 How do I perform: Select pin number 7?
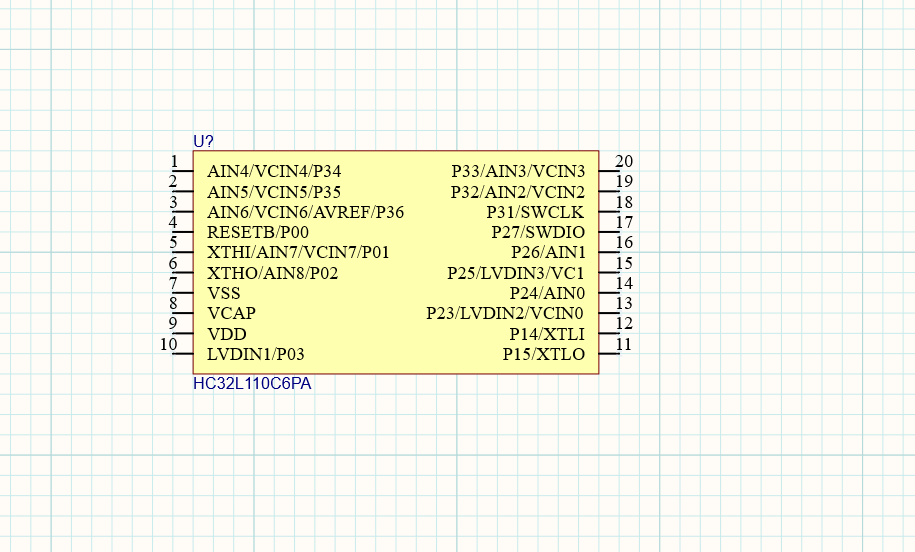tap(173, 283)
